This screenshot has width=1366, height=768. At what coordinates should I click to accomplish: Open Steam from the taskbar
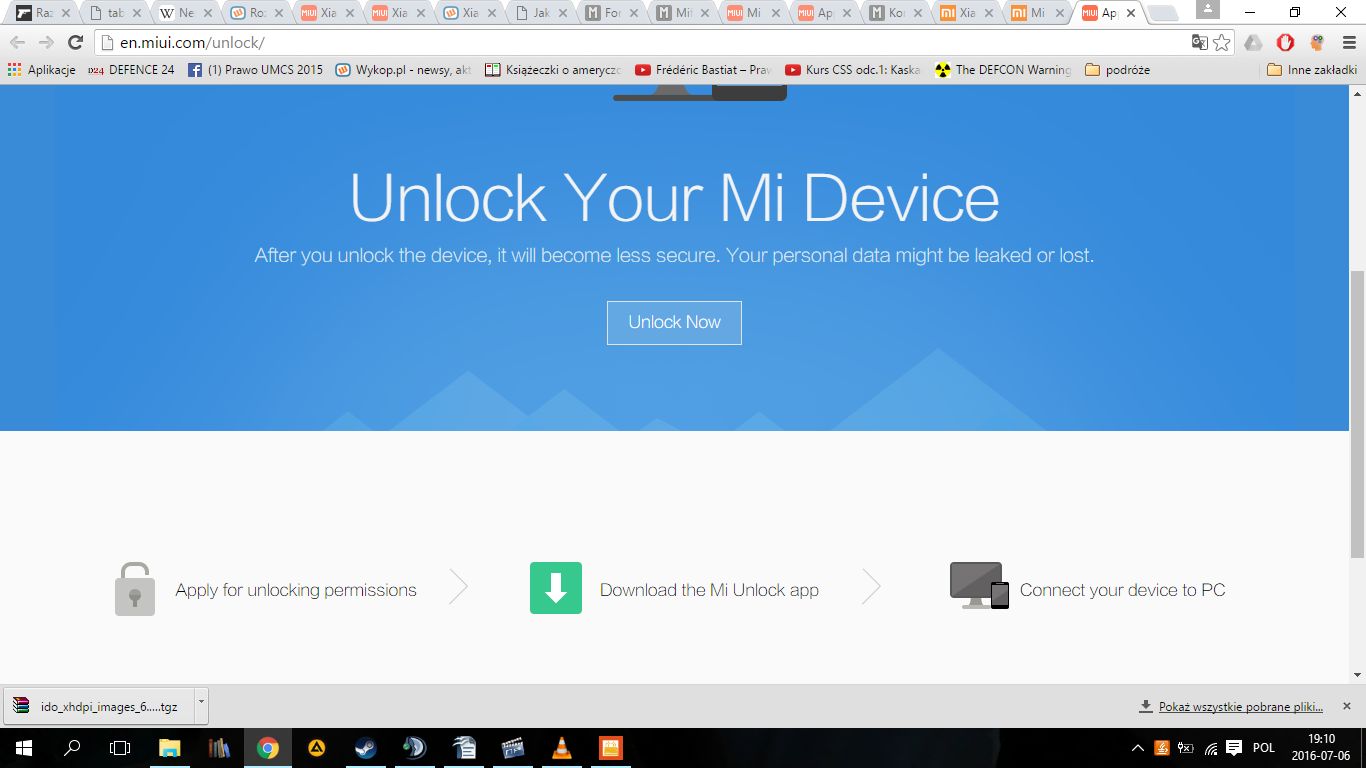click(x=365, y=748)
